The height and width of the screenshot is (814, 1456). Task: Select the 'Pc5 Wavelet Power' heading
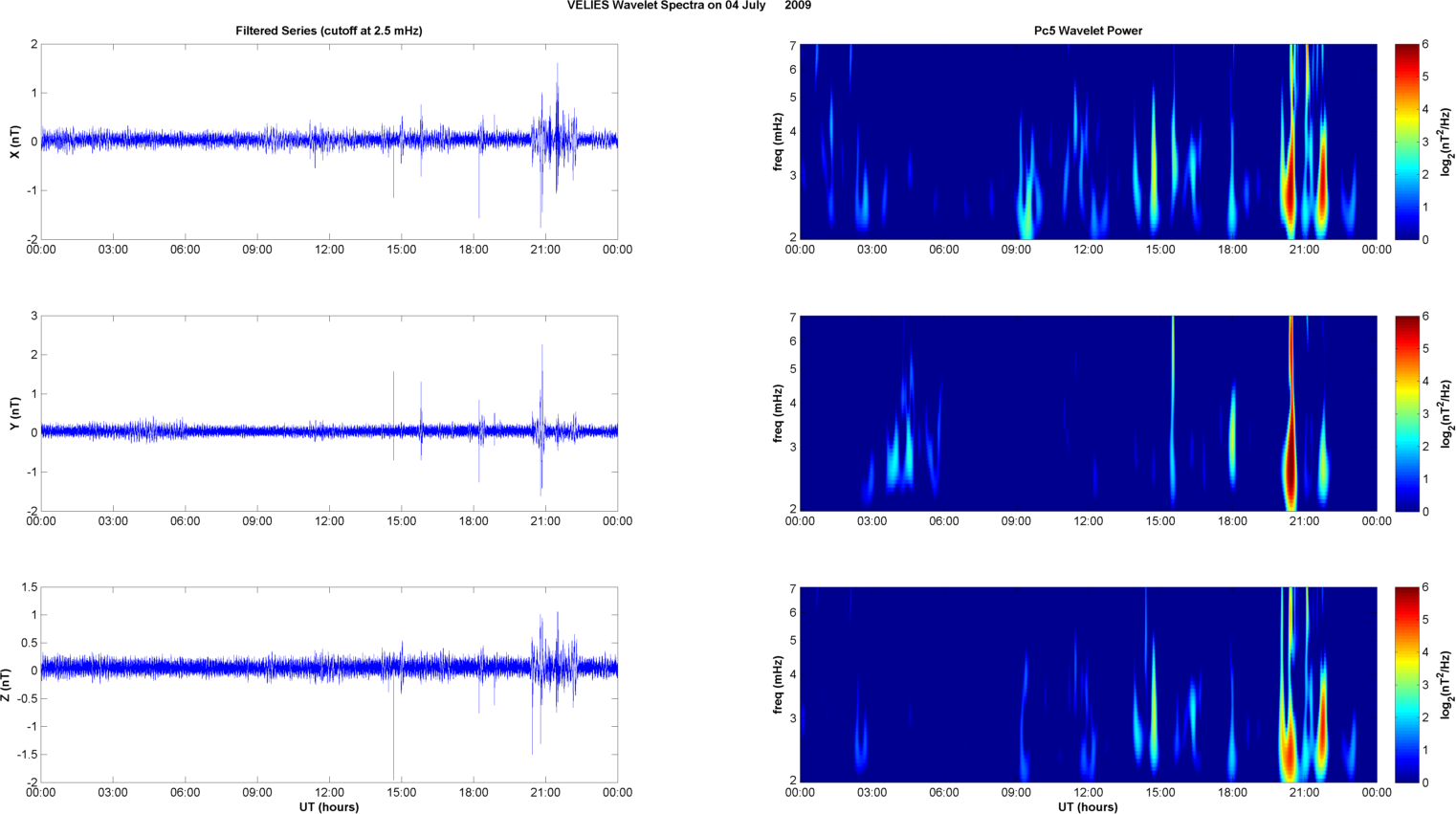click(1088, 31)
